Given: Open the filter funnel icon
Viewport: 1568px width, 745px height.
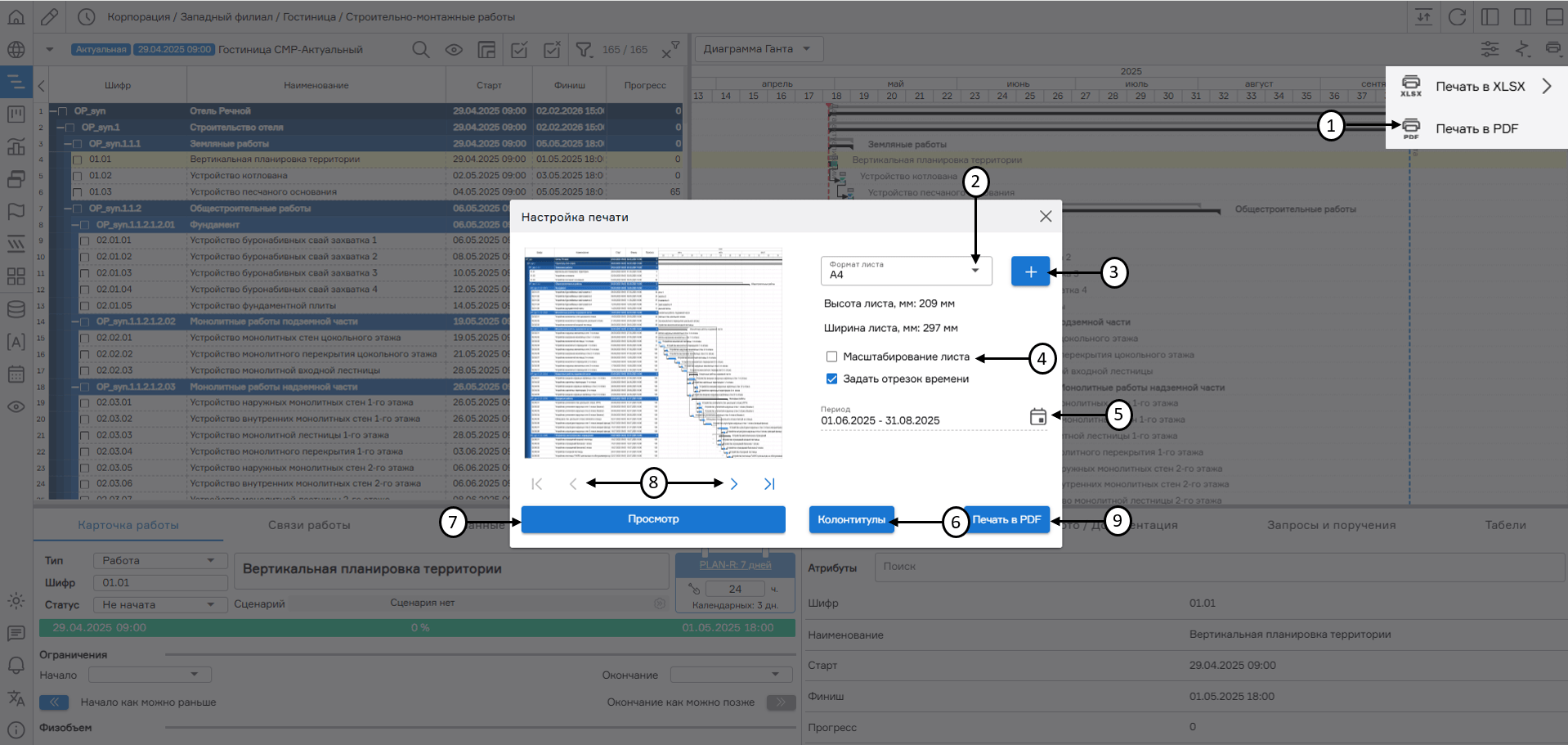Looking at the screenshot, I should click(x=584, y=50).
